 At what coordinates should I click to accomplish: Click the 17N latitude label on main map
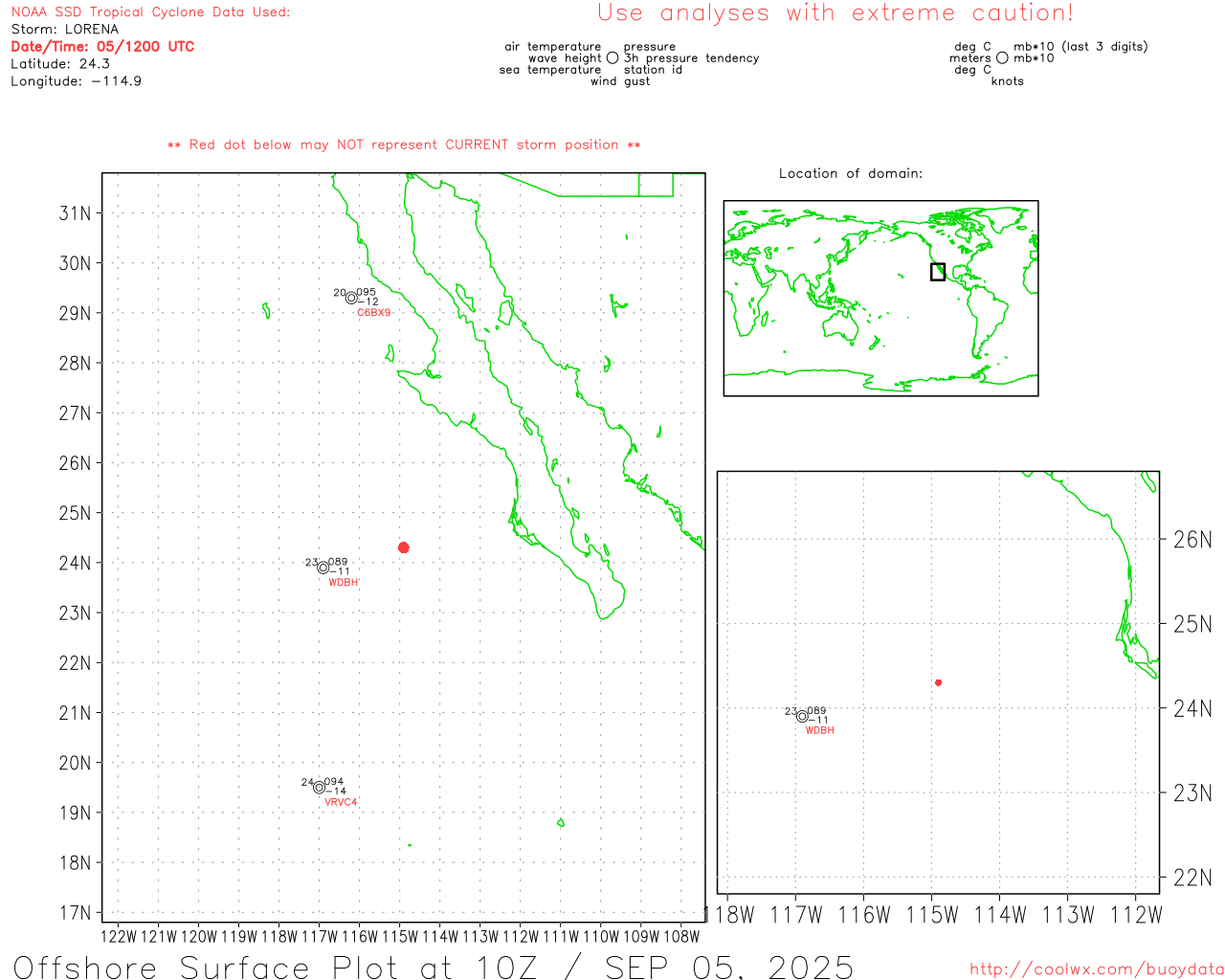click(x=76, y=913)
